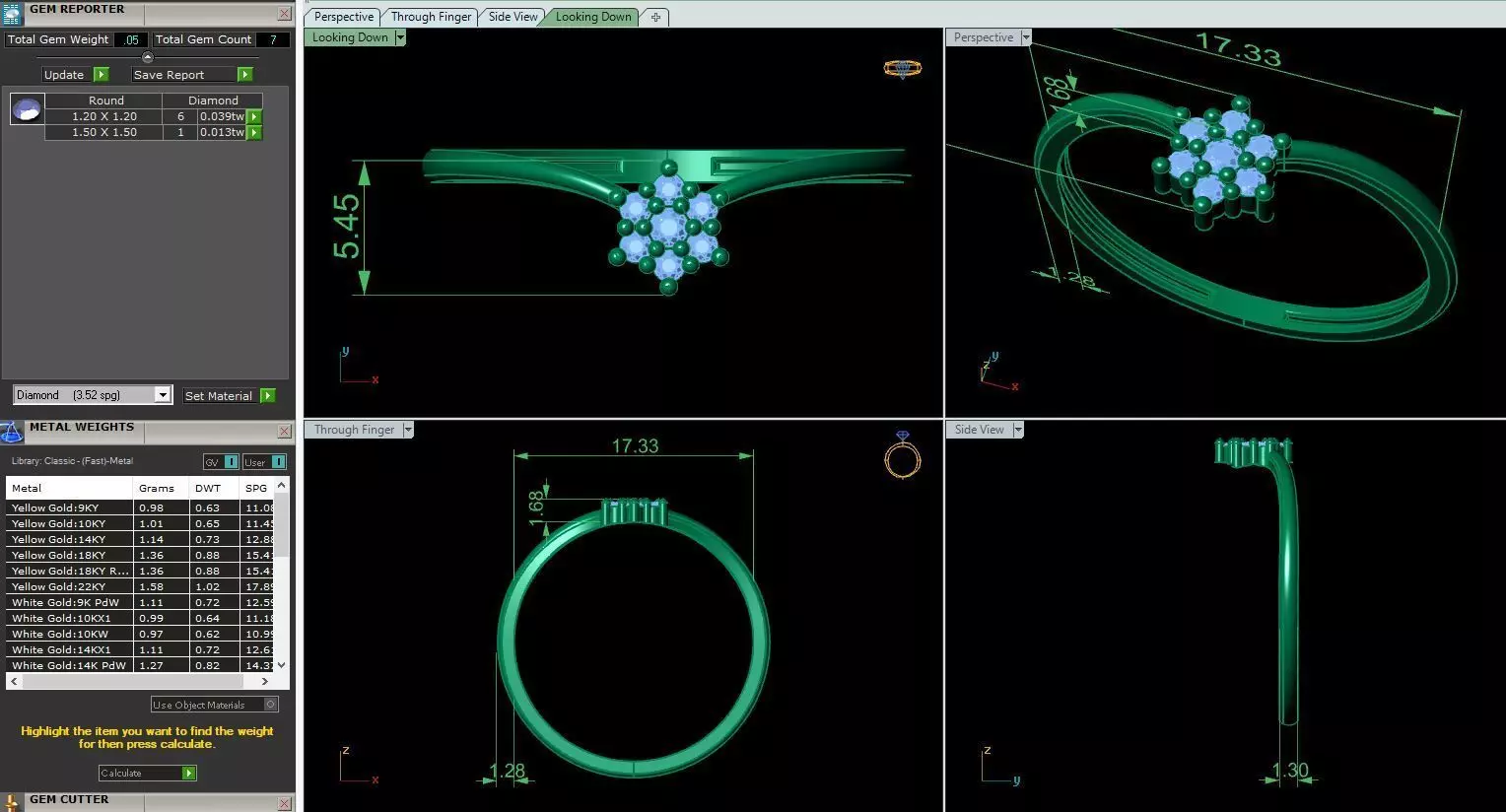Image resolution: width=1506 pixels, height=812 pixels.
Task: Select the Yellow Gold:10KY row
Action: pyautogui.click(x=140, y=523)
